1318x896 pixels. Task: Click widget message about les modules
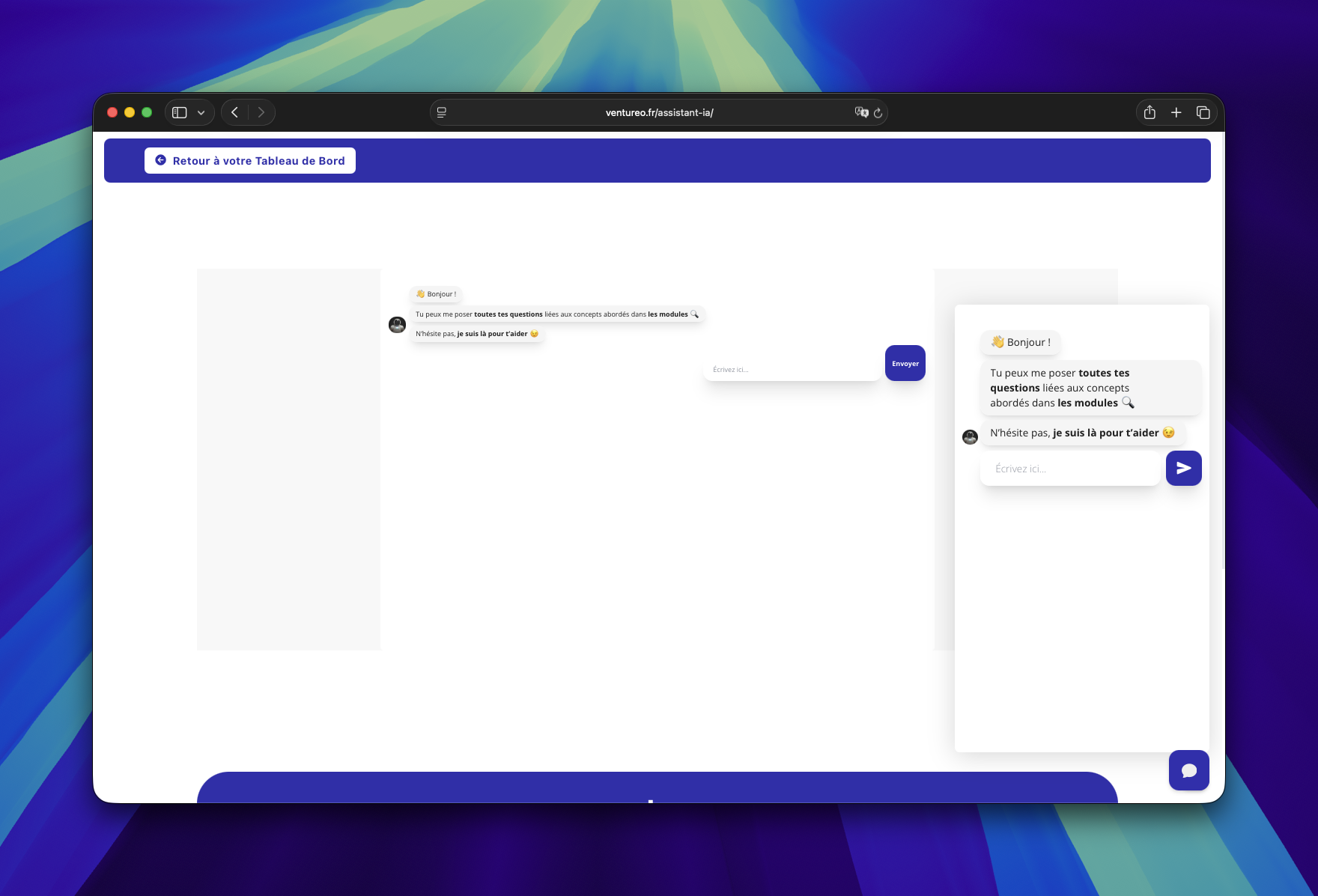pyautogui.click(x=1090, y=388)
